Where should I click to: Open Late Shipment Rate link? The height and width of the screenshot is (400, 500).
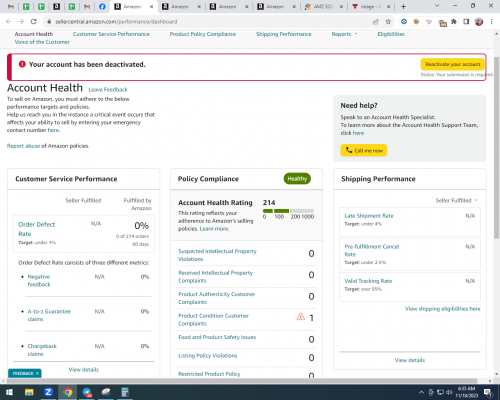pyautogui.click(x=369, y=216)
